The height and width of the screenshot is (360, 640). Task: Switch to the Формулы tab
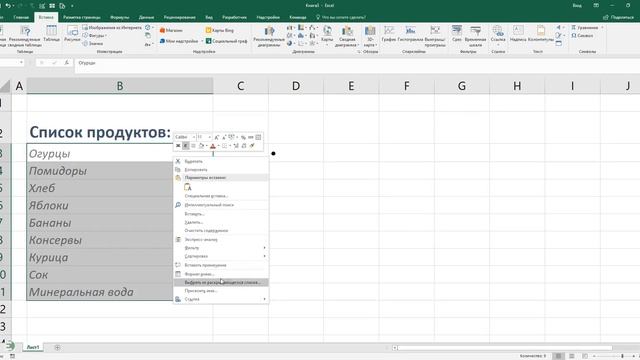(120, 18)
